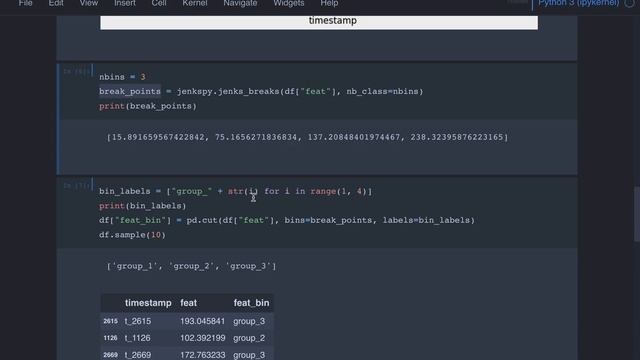This screenshot has width=640, height=360.
Task: Click the bin_labels list comprehension line
Action: [236, 191]
